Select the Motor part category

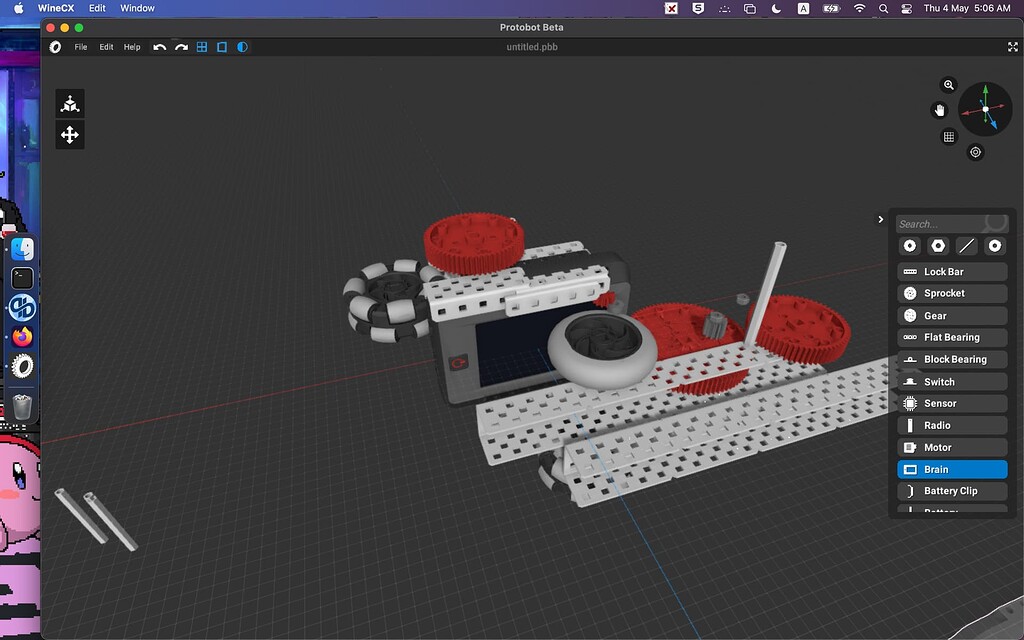coord(951,447)
